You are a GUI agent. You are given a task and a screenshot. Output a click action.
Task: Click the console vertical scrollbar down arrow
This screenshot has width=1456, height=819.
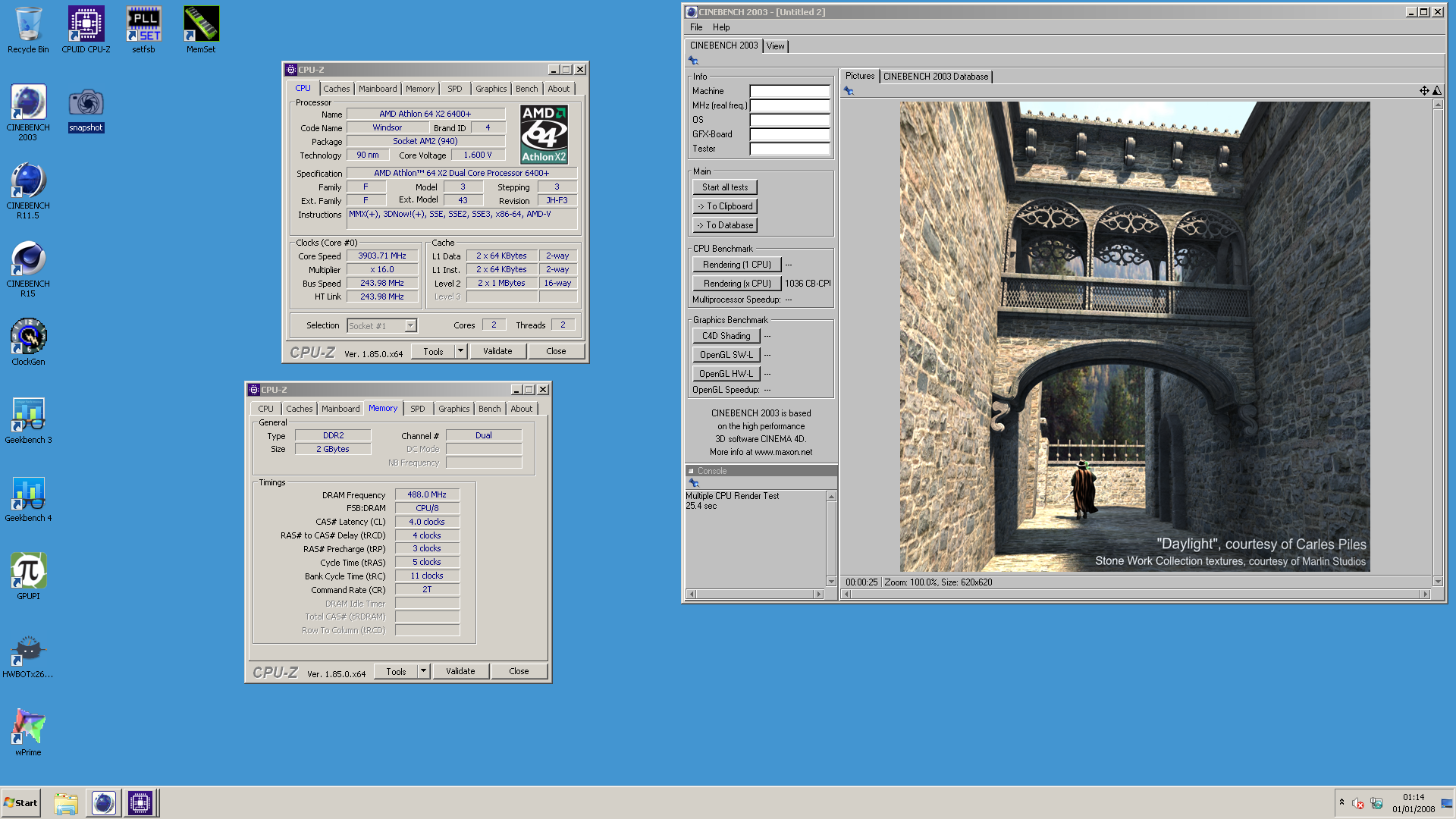(831, 582)
